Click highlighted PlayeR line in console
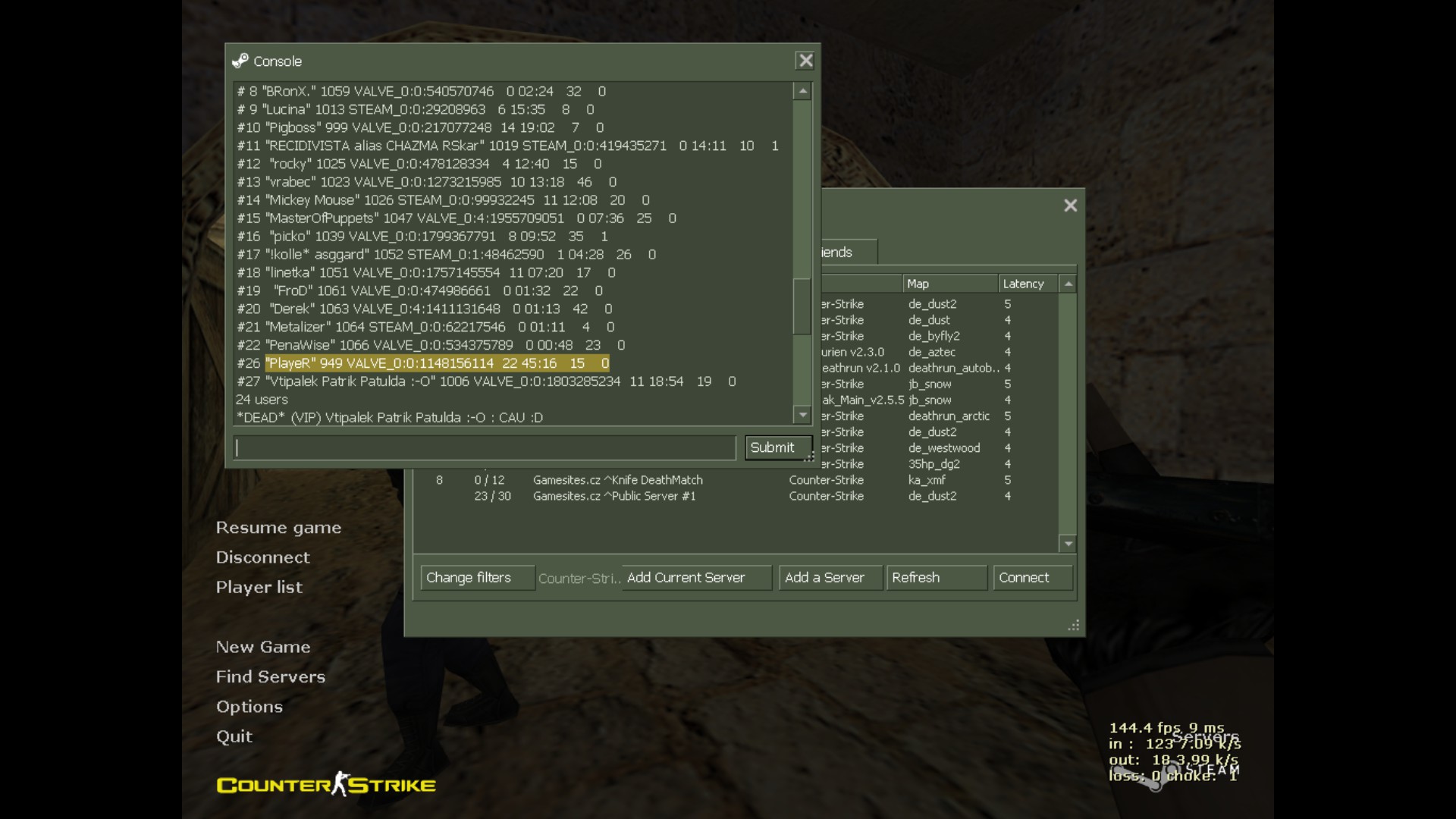 437,363
